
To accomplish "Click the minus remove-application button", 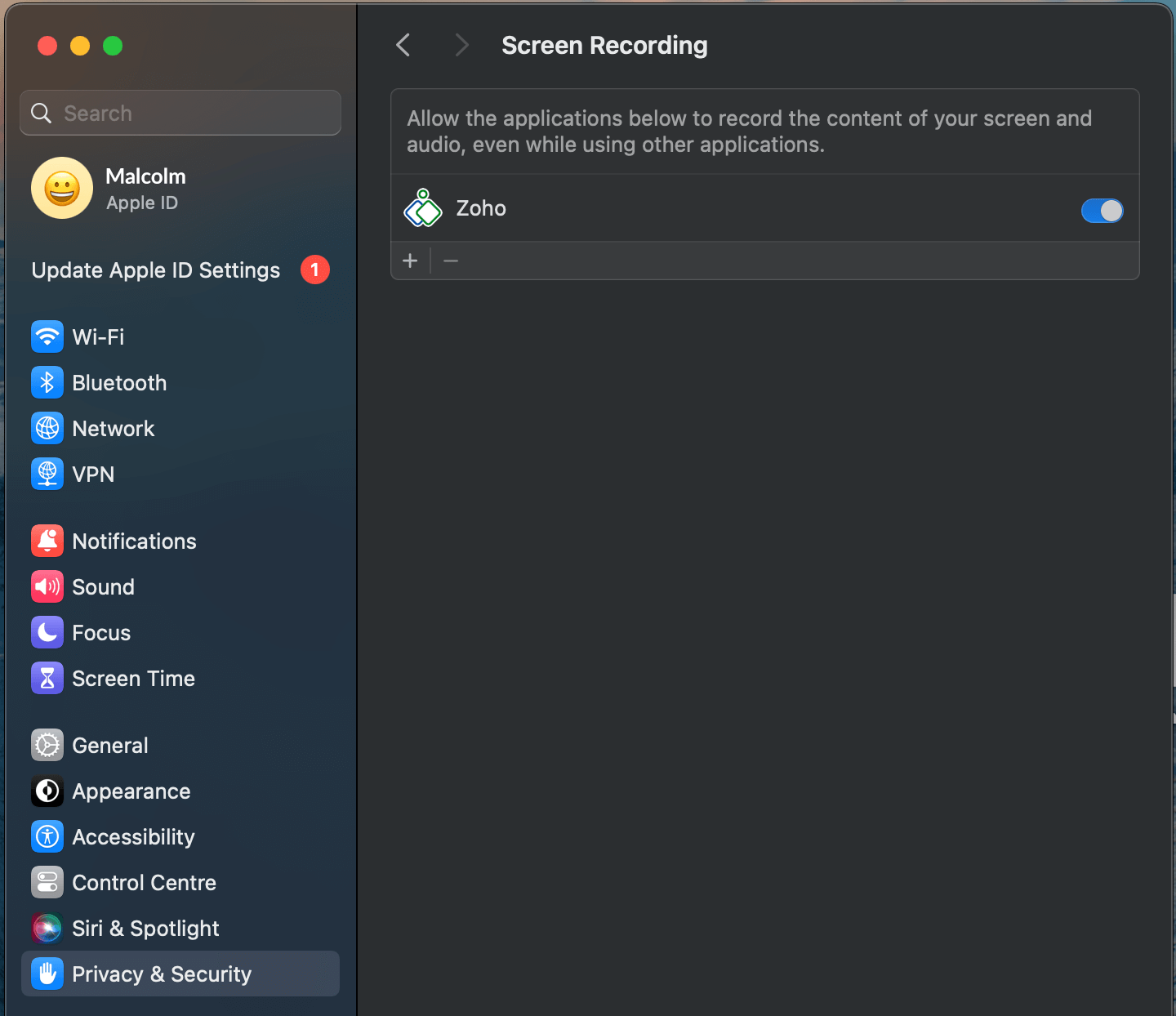I will click(451, 261).
